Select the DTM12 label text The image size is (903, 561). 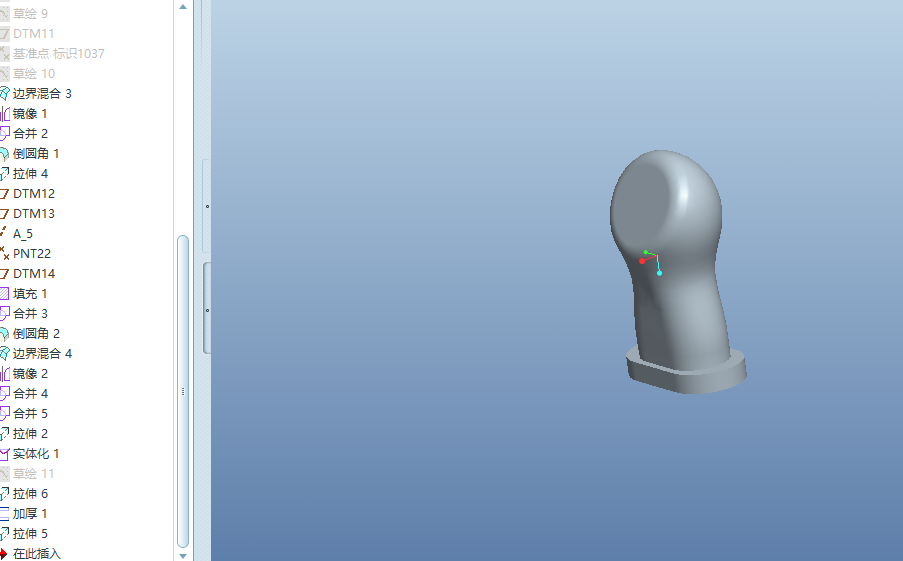point(34,194)
